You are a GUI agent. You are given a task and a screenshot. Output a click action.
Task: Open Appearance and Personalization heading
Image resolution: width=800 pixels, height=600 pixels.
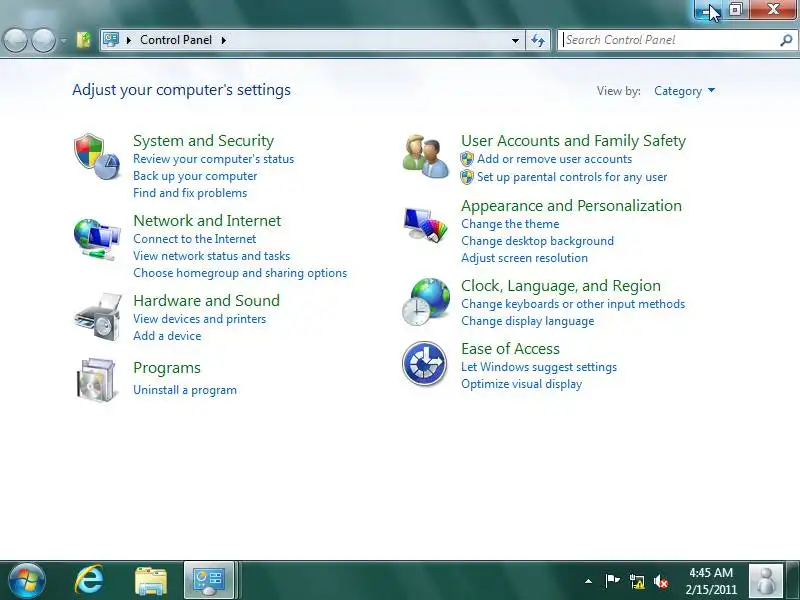pyautogui.click(x=571, y=205)
